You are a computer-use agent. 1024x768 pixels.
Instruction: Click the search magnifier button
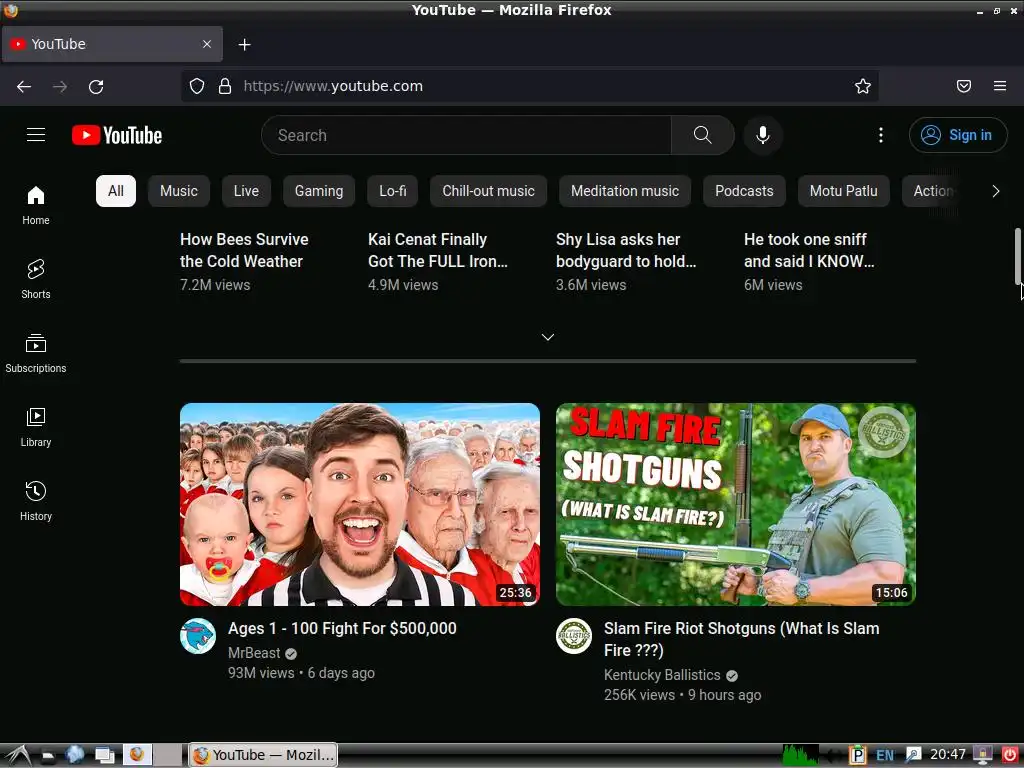[703, 135]
